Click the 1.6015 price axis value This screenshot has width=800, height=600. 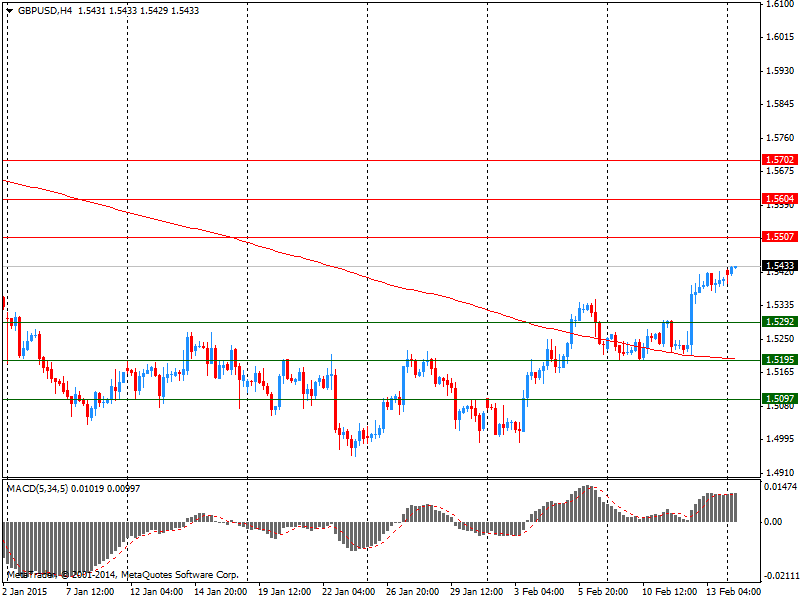(780, 37)
